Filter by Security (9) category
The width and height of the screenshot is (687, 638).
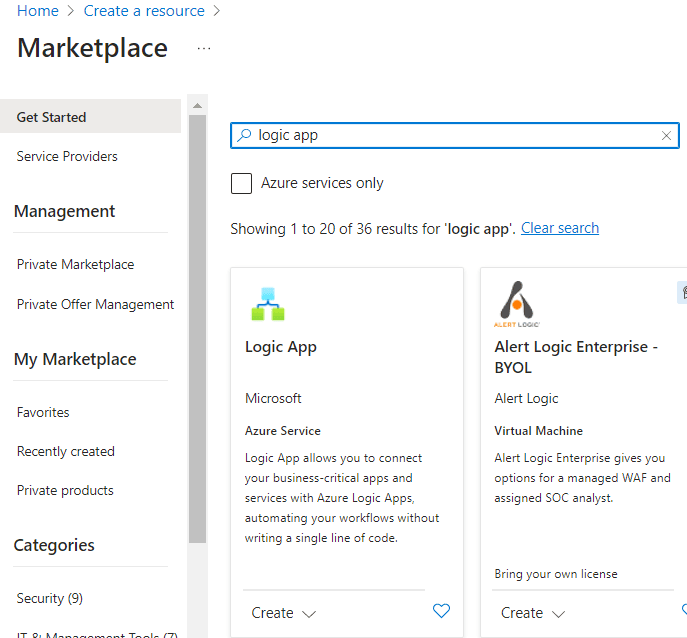(50, 598)
